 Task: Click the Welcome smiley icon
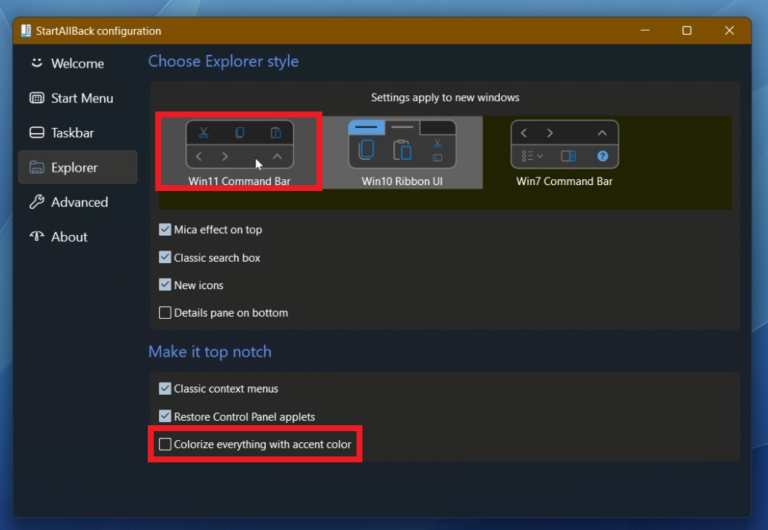(x=37, y=63)
